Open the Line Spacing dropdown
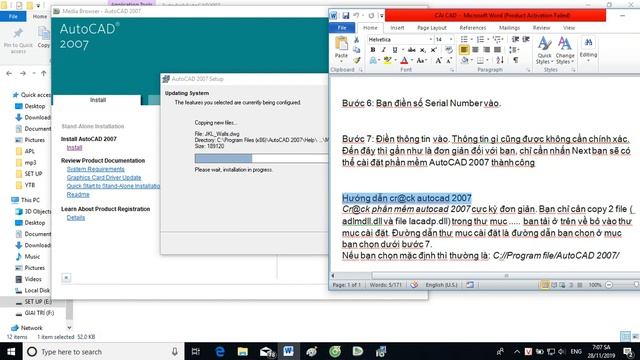The width and height of the screenshot is (640, 360). [514, 50]
